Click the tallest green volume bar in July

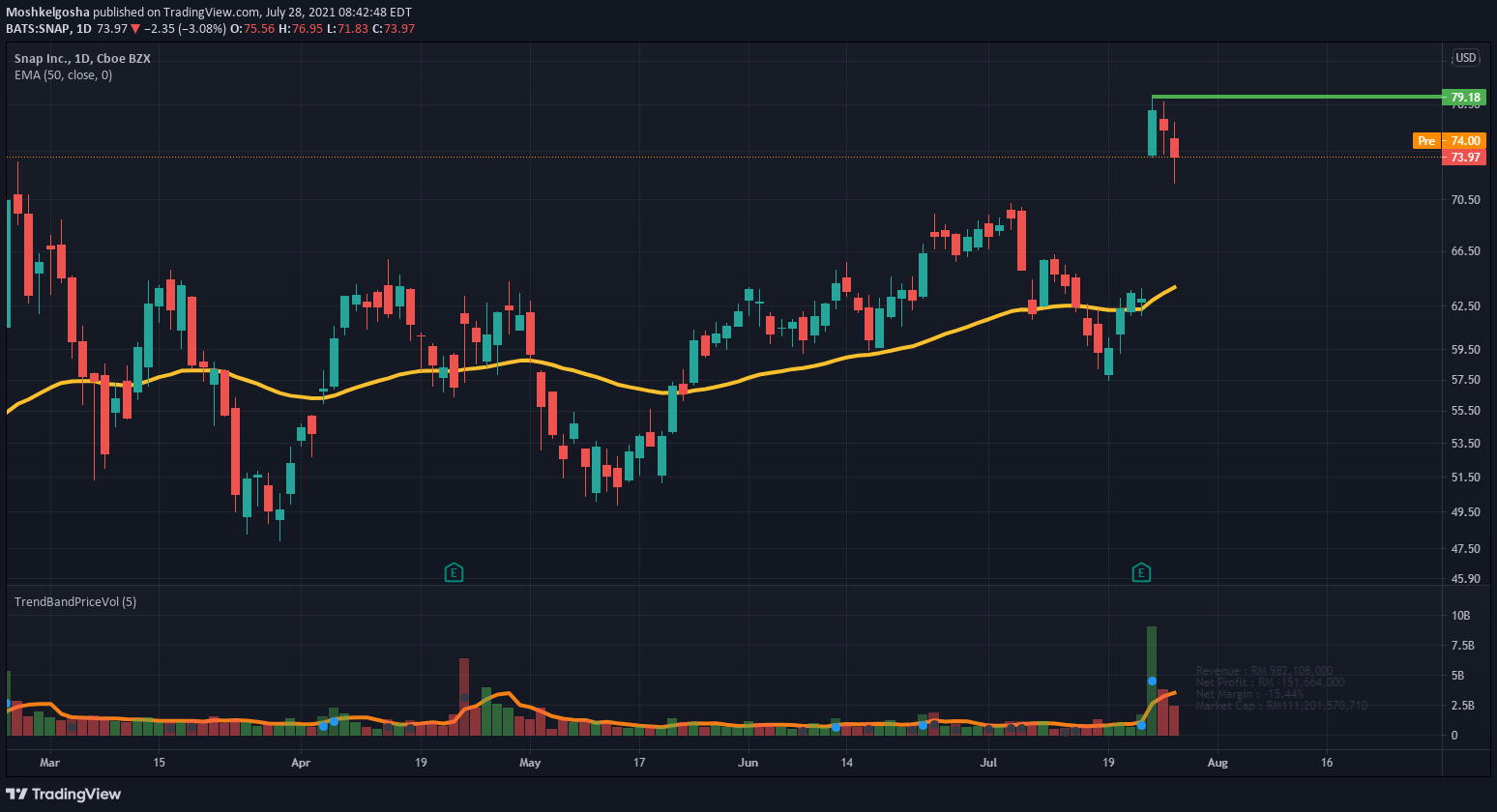pos(1152,681)
